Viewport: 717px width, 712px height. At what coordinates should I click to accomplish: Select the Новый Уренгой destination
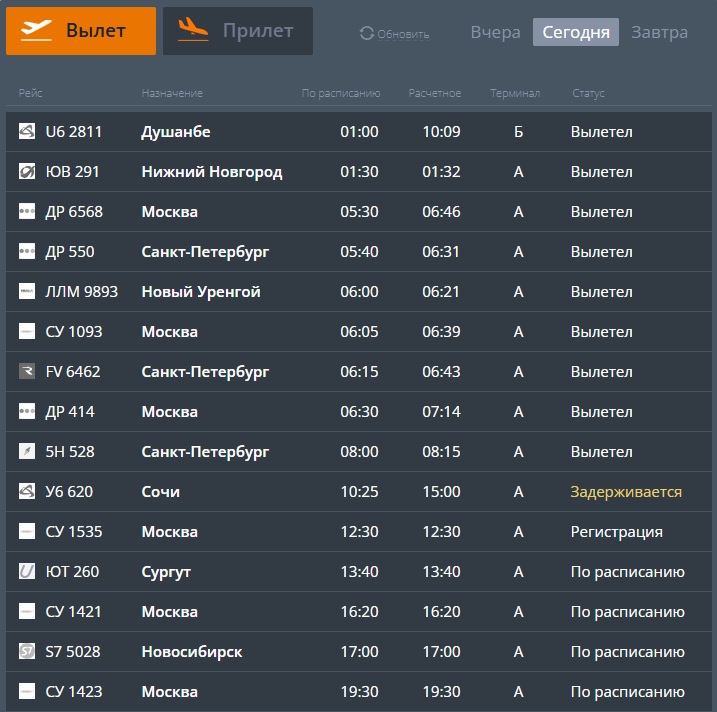201,292
